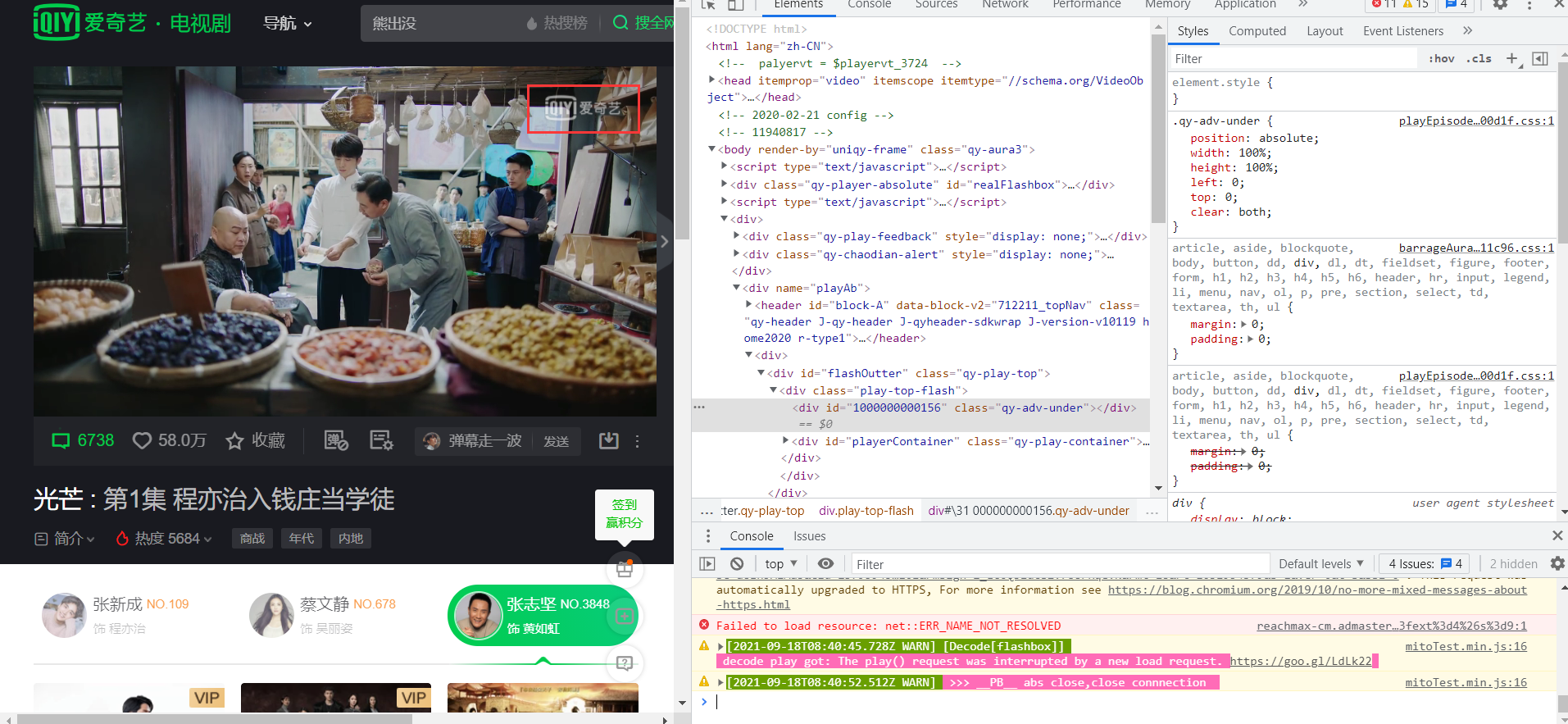Image resolution: width=1568 pixels, height=724 pixels.
Task: Toggle the .cls element classes panel
Action: coord(1479,59)
